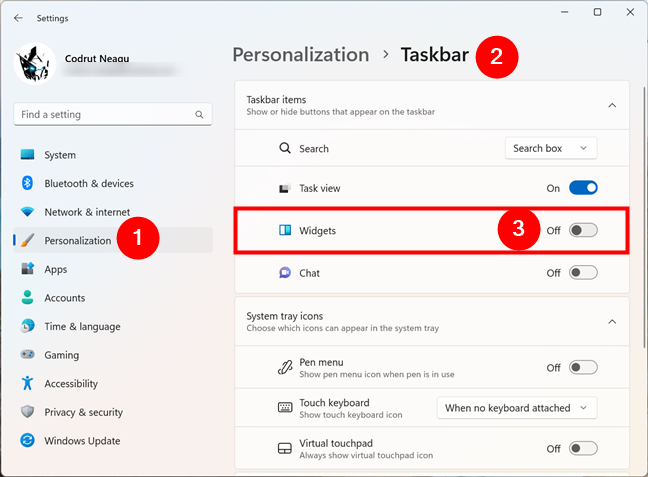The image size is (648, 477).
Task: Click the magnifier icon in search box
Action: point(199,114)
